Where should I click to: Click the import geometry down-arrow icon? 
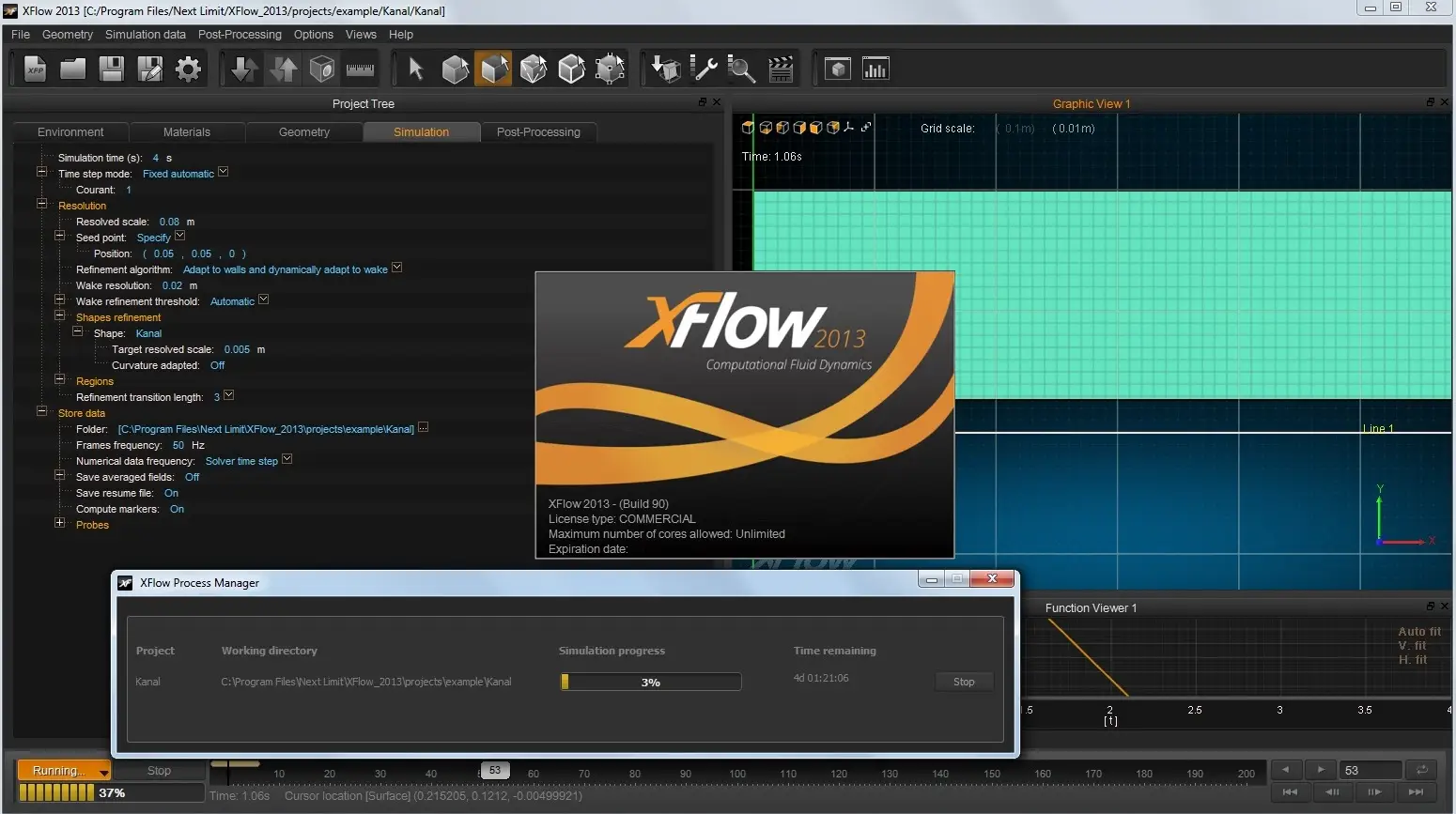(244, 69)
